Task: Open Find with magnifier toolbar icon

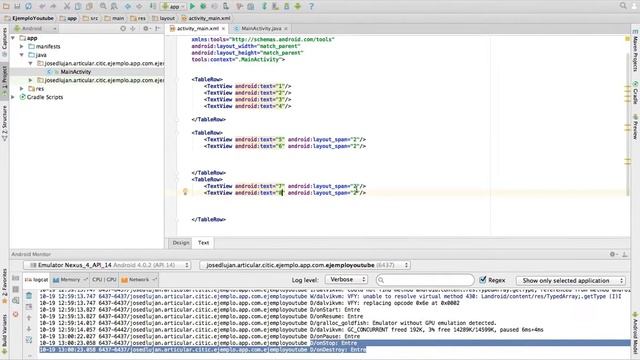Action: coord(103,6)
